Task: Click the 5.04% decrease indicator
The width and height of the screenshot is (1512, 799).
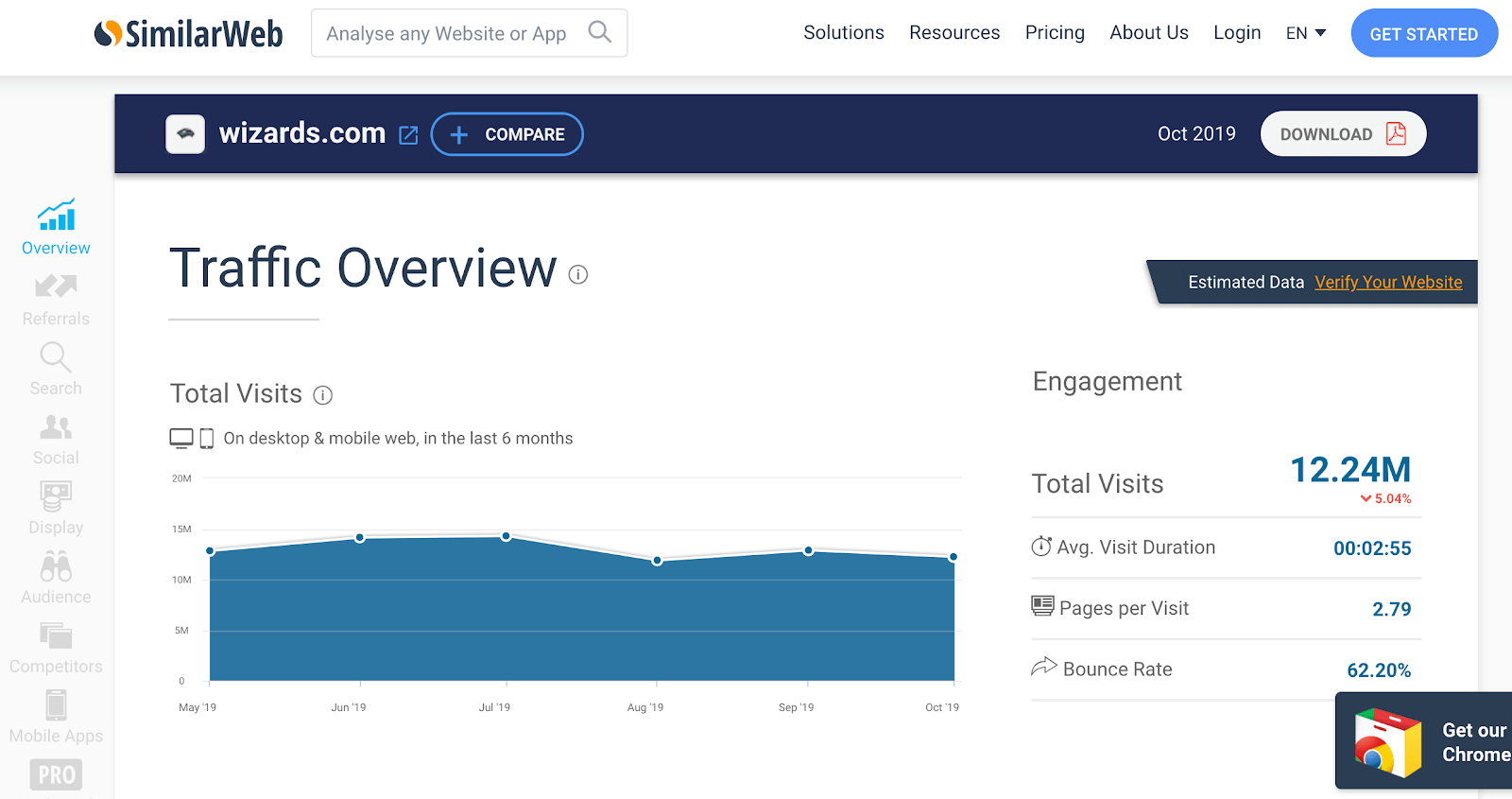Action: [1385, 498]
